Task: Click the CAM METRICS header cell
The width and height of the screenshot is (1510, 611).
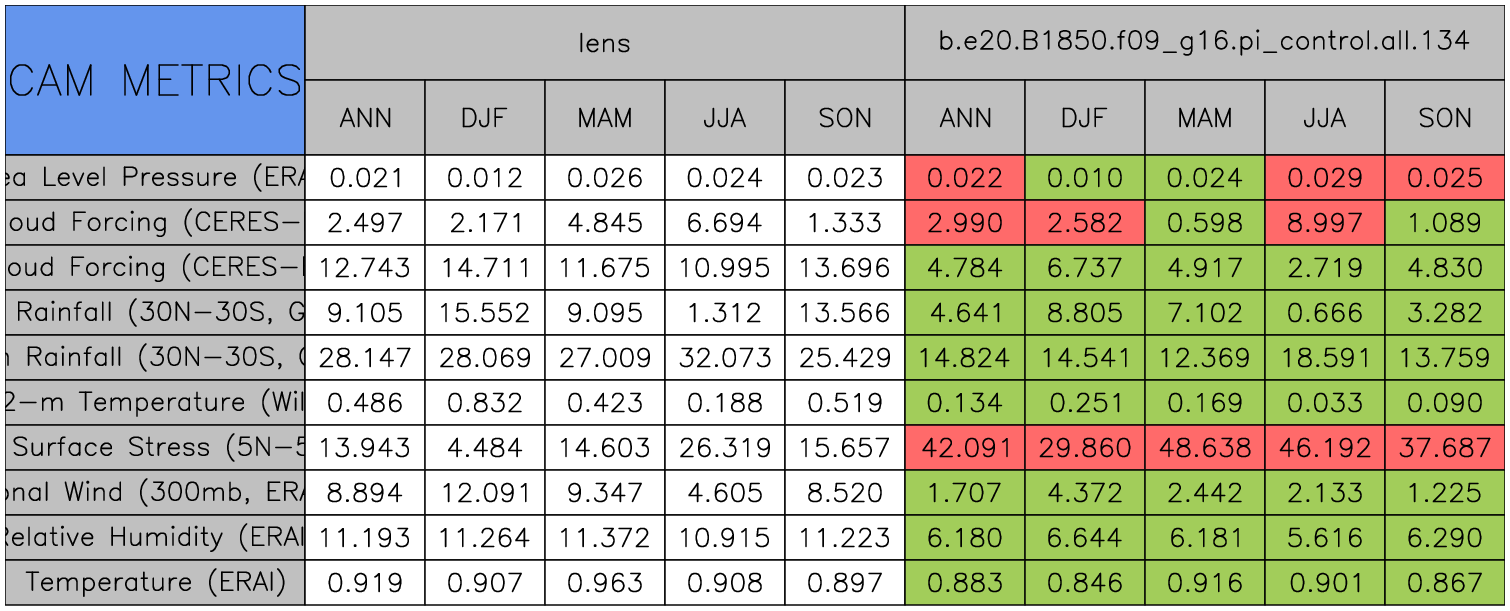Action: click(x=154, y=80)
